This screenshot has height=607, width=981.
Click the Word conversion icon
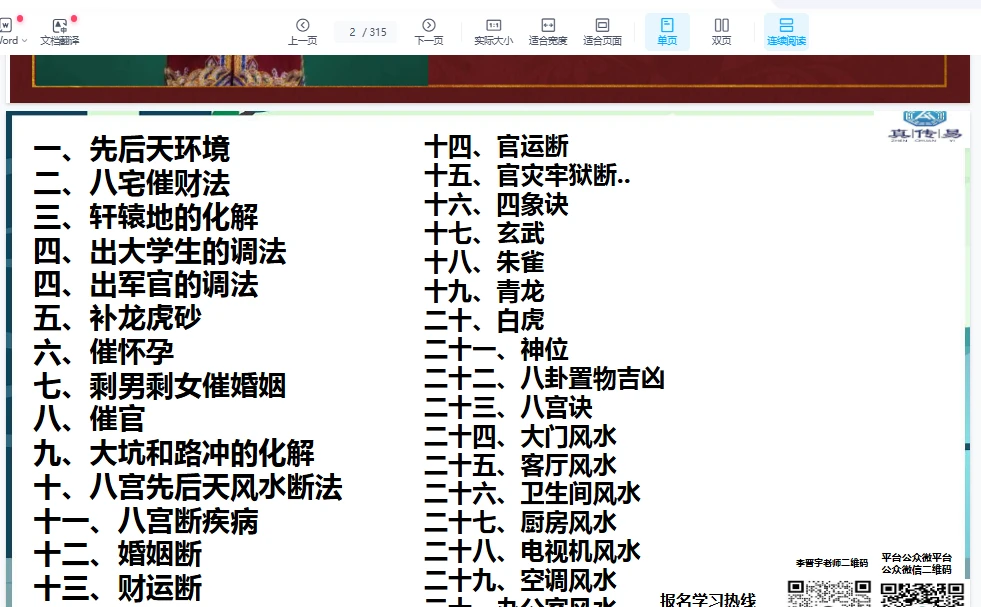pyautogui.click(x=6, y=25)
